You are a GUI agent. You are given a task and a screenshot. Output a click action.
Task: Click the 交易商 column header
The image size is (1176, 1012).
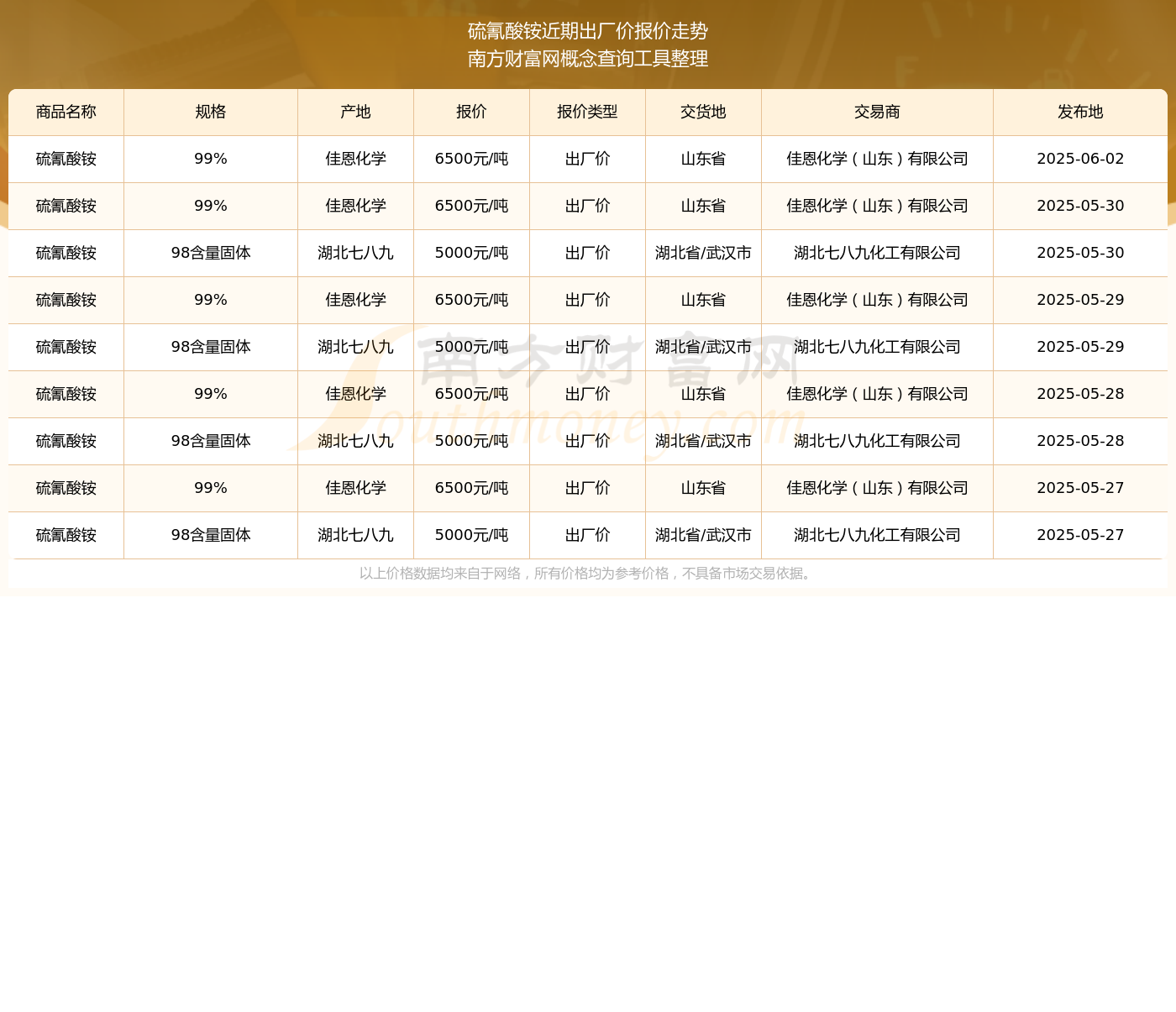pos(877,112)
